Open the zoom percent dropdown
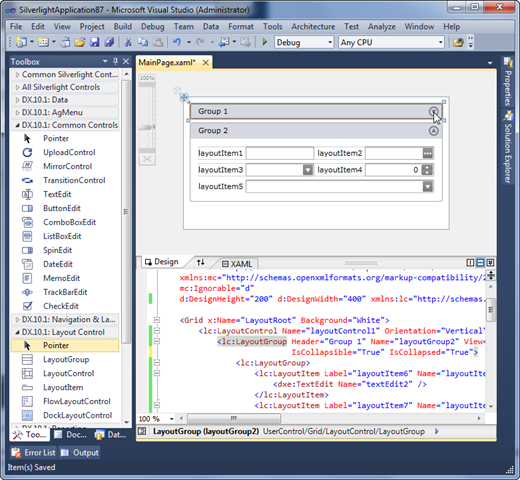Screen dimensions: 520x480 172,419
